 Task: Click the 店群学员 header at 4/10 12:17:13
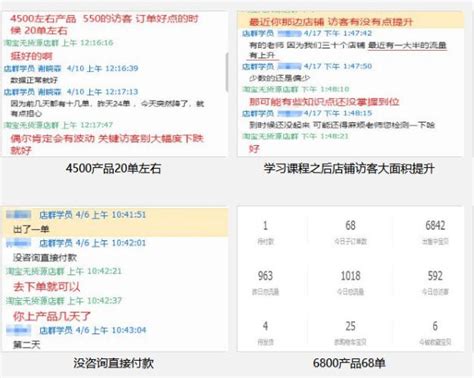click(71, 92)
